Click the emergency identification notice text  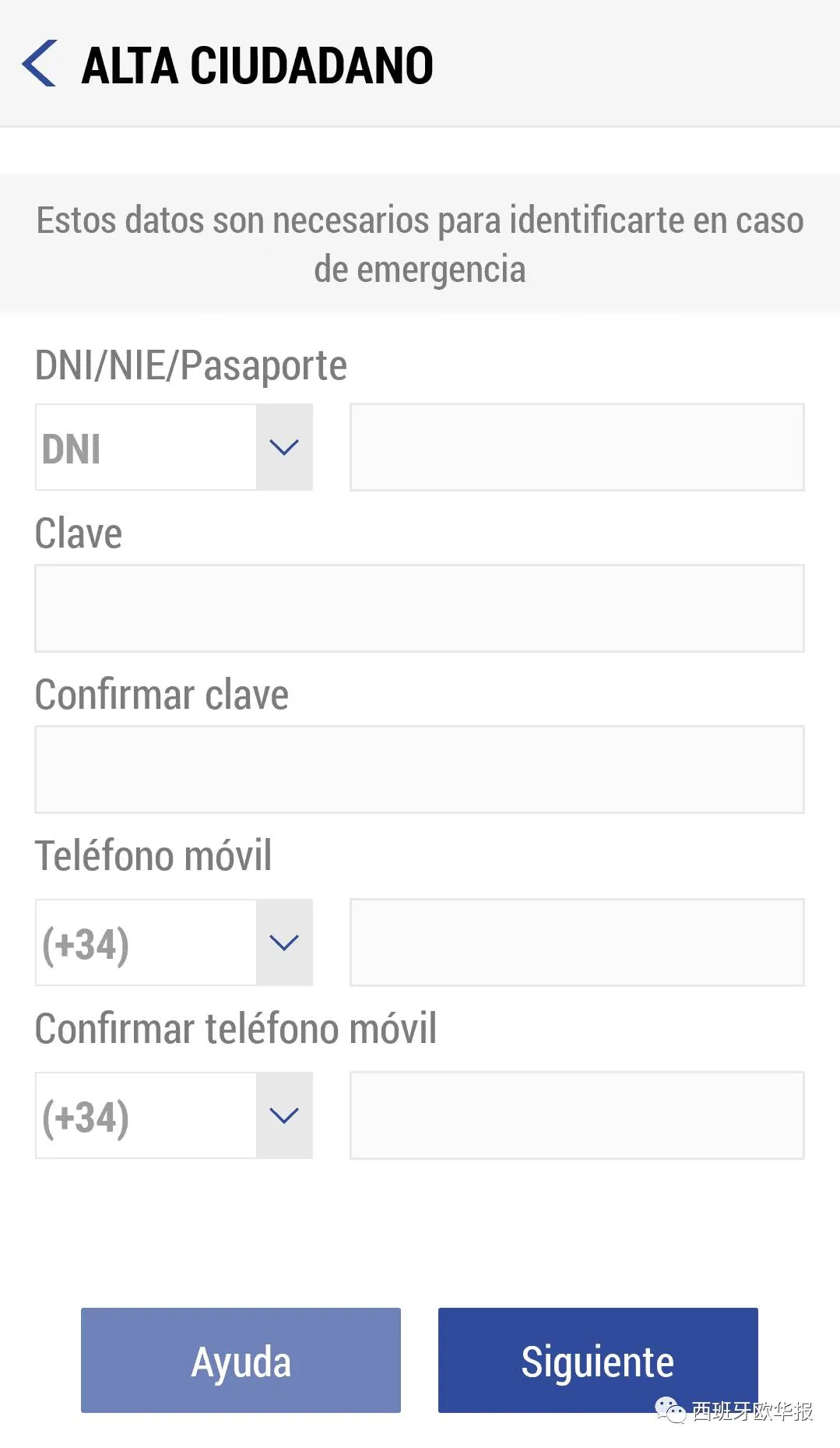pos(420,244)
